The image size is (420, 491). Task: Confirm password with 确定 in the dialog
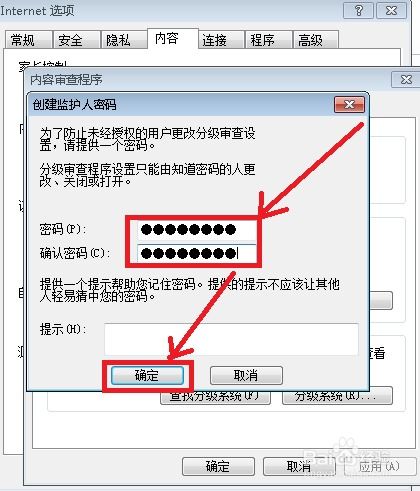pos(147,376)
